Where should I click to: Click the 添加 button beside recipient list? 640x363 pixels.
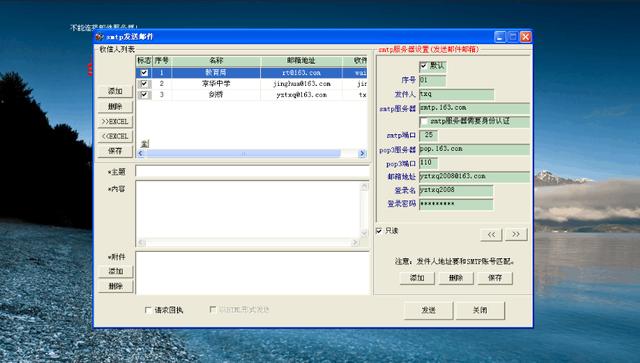115,91
